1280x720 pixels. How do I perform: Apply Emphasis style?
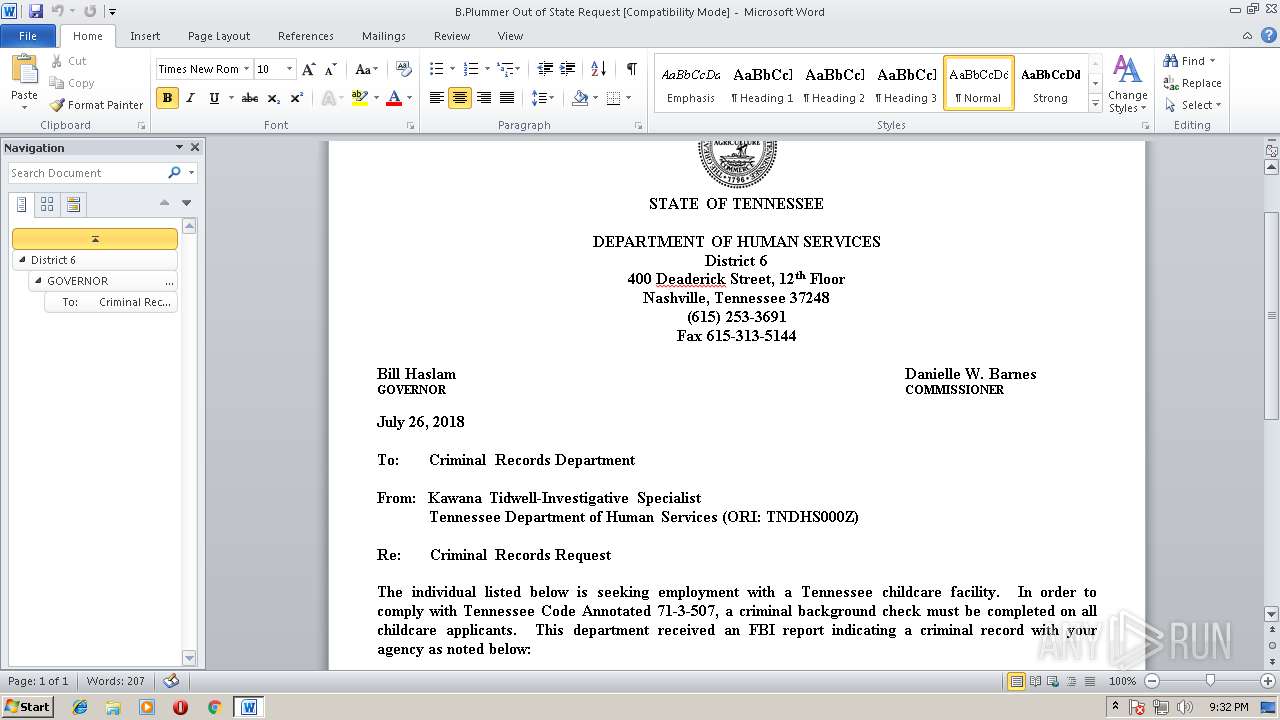pos(691,83)
